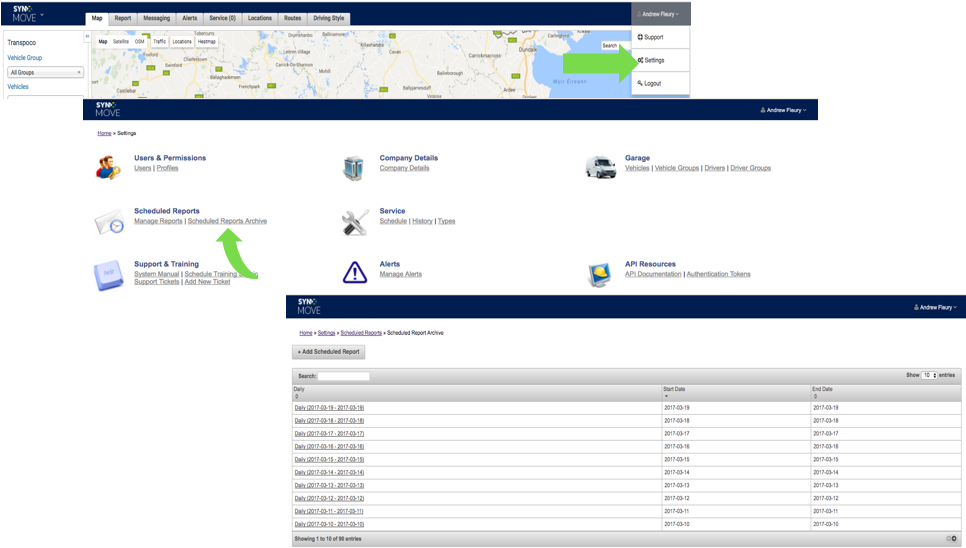This screenshot has height=548, width=966.
Task: Open Andrew Fleury menu on archive page
Action: click(935, 307)
